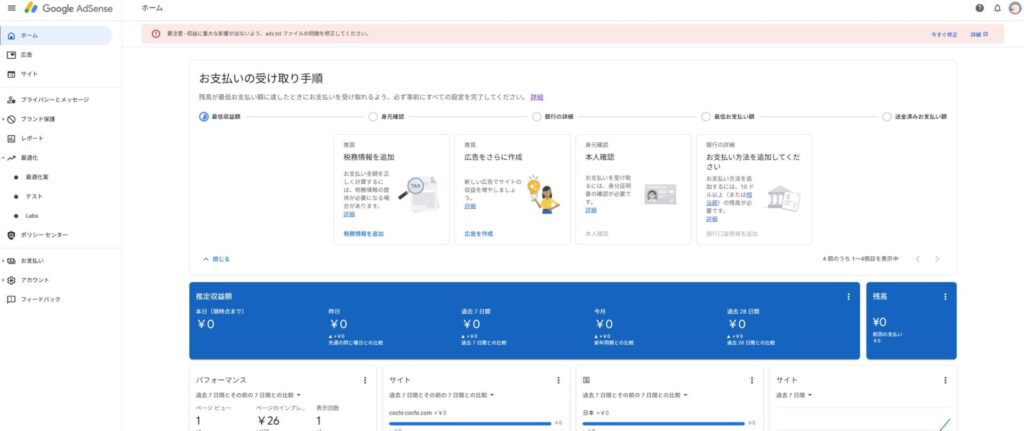Open the notifications bell
Screen dimensions: 1024x431
click(x=997, y=8)
